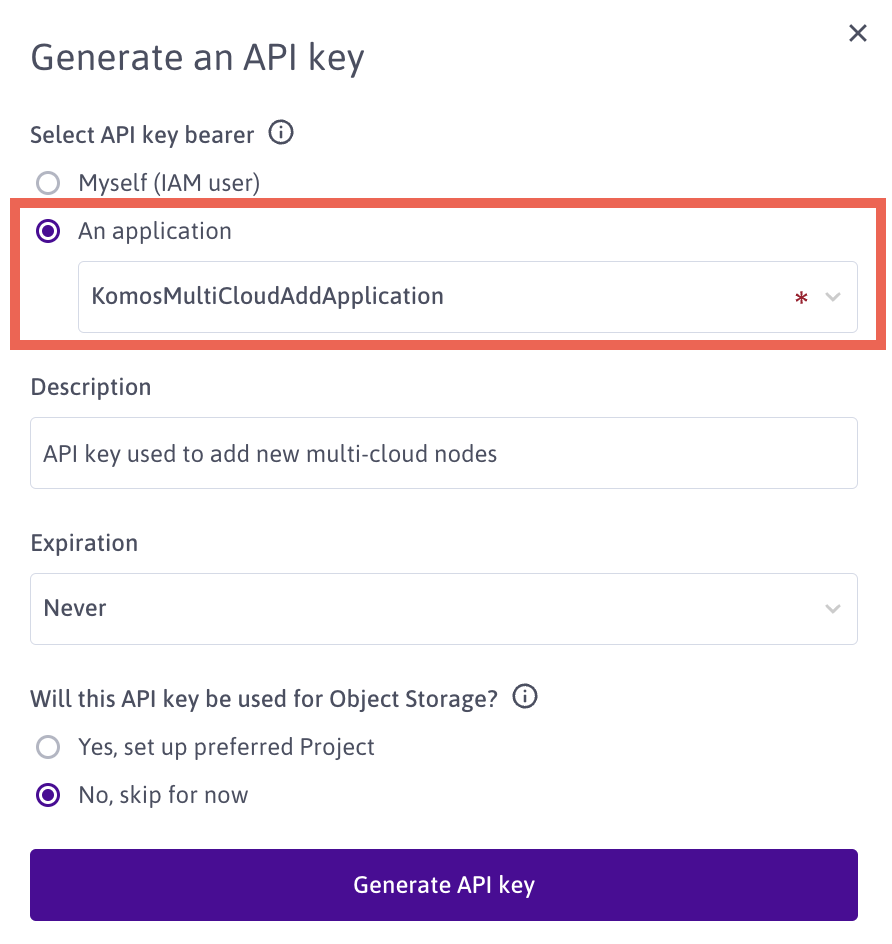Choose No, skip for now option
This screenshot has width=892, height=944.
tap(47, 795)
